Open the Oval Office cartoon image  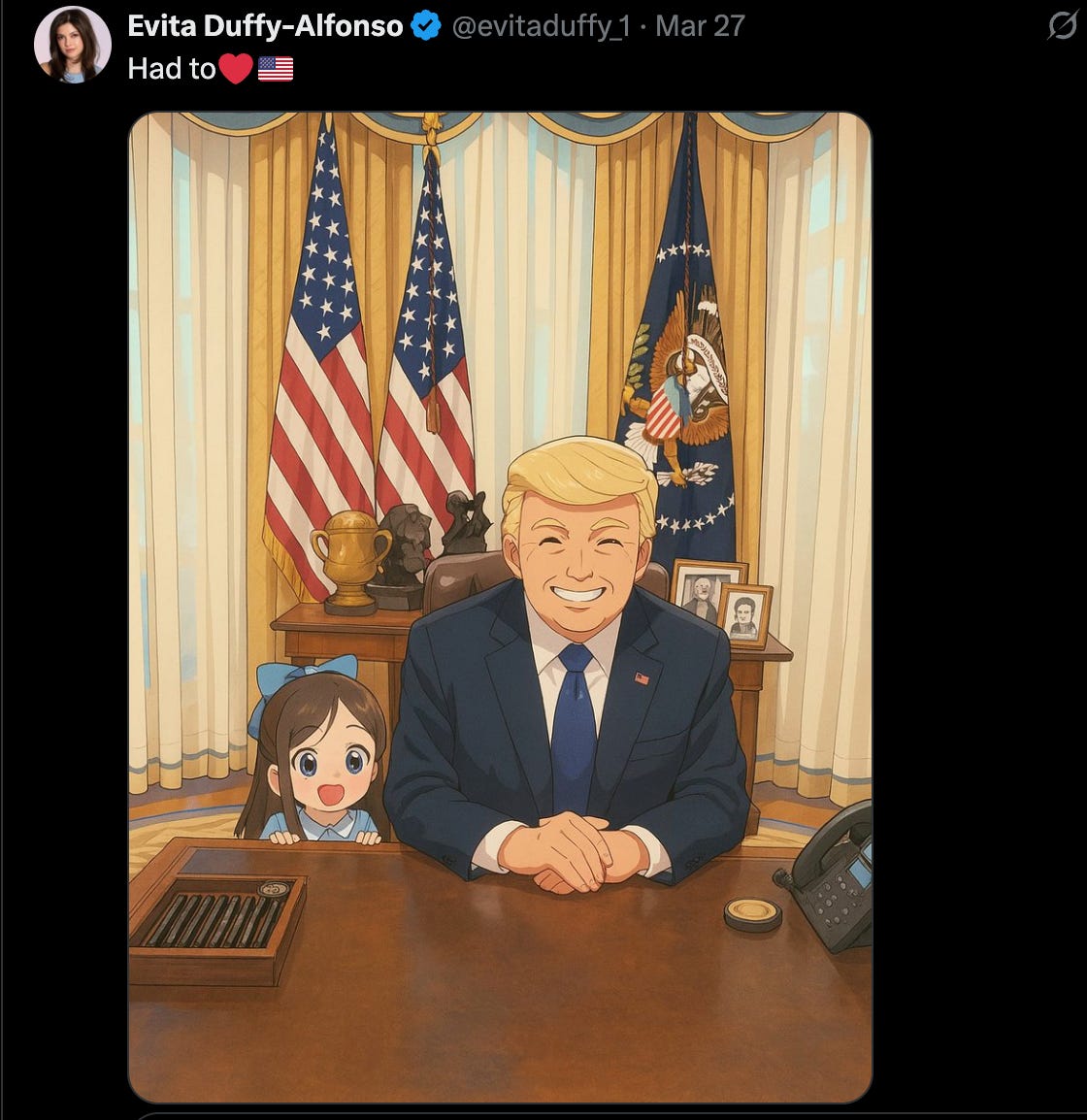coord(500,608)
